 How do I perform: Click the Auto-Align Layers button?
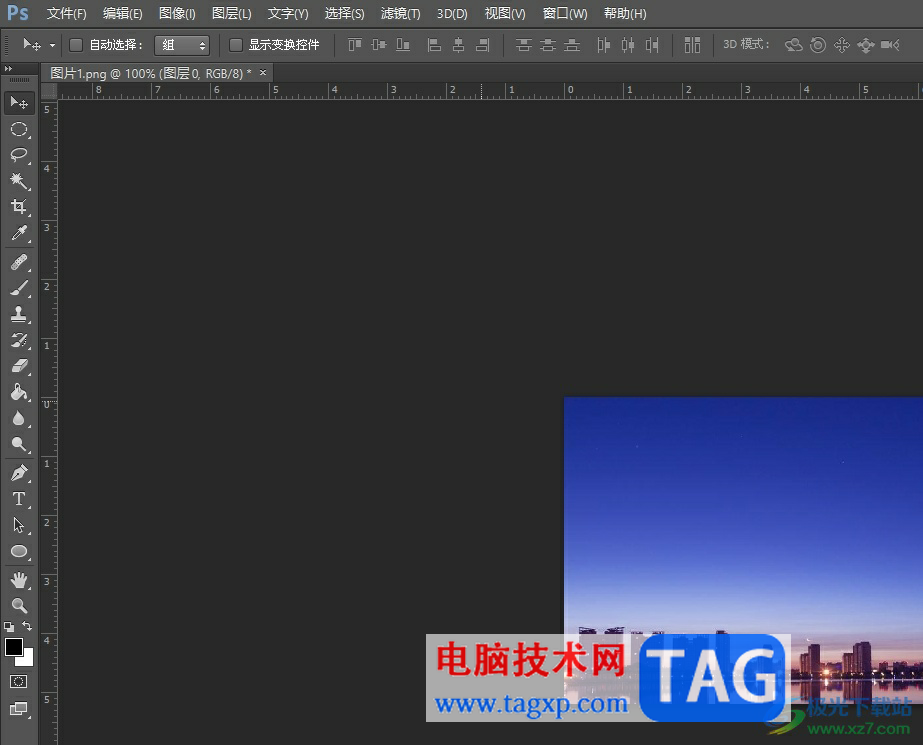pos(692,45)
